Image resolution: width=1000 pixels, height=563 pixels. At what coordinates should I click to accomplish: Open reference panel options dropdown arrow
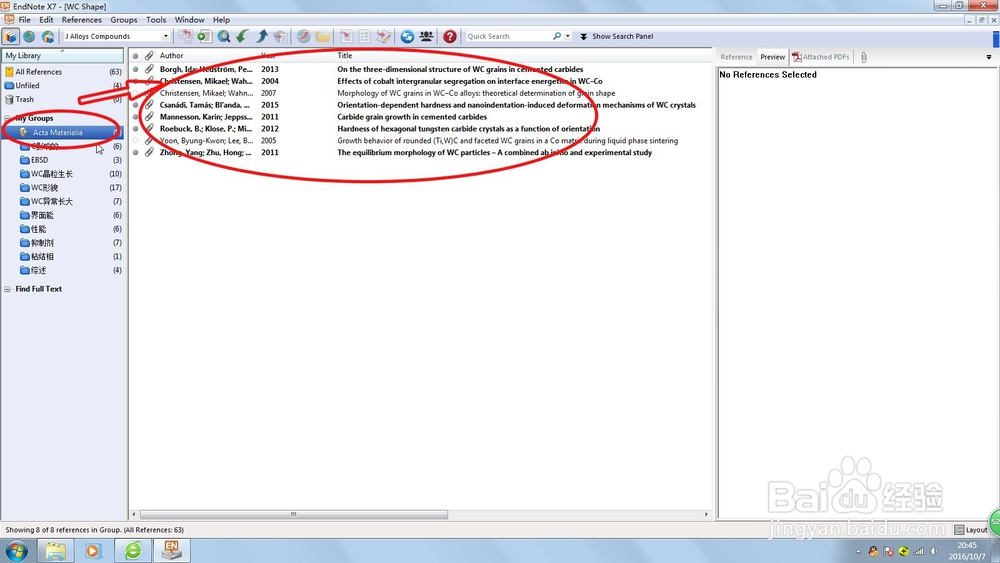[989, 57]
